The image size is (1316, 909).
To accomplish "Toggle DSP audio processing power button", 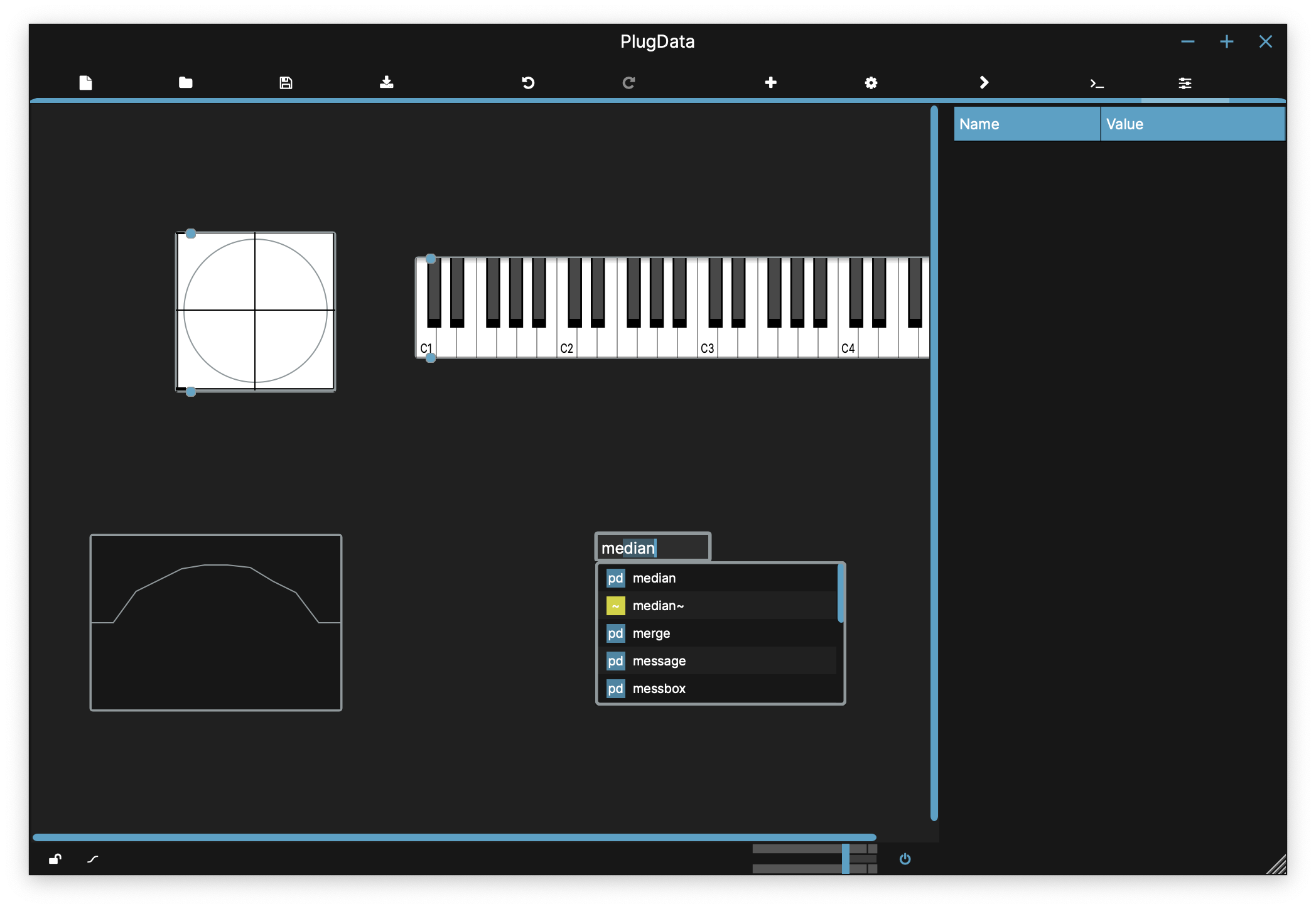I will tap(905, 859).
